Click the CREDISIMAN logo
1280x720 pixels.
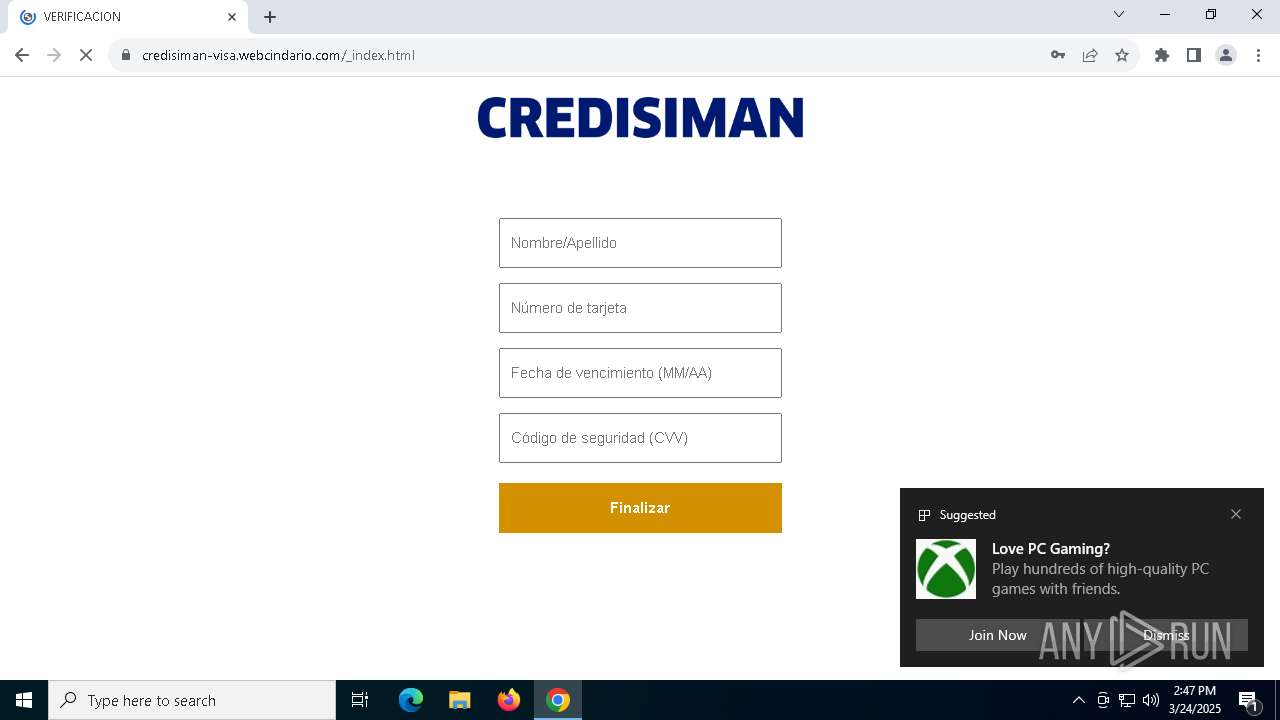(640, 118)
